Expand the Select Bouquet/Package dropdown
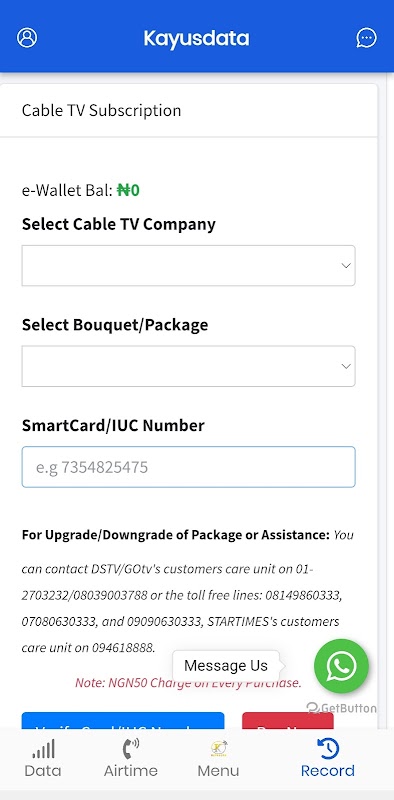The image size is (394, 800). click(x=188, y=366)
